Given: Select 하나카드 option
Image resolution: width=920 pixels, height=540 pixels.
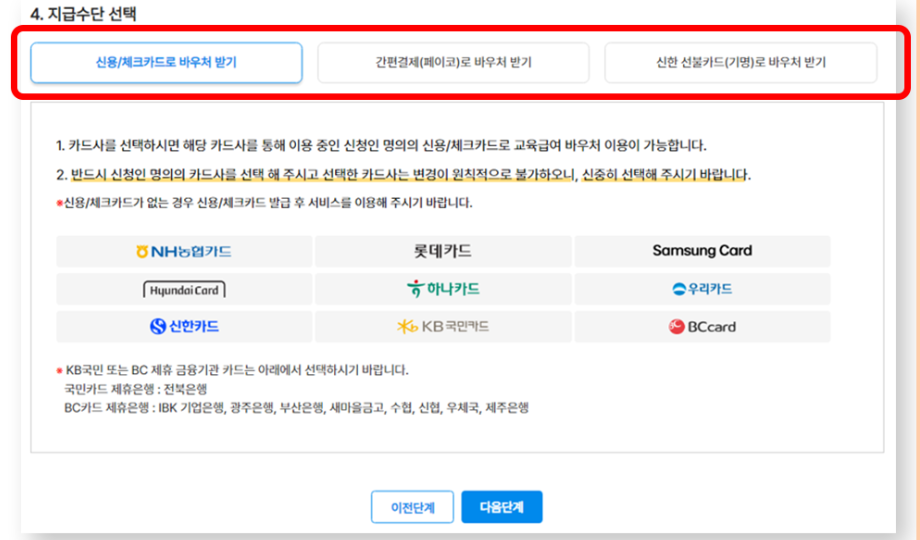Looking at the screenshot, I should [x=443, y=289].
